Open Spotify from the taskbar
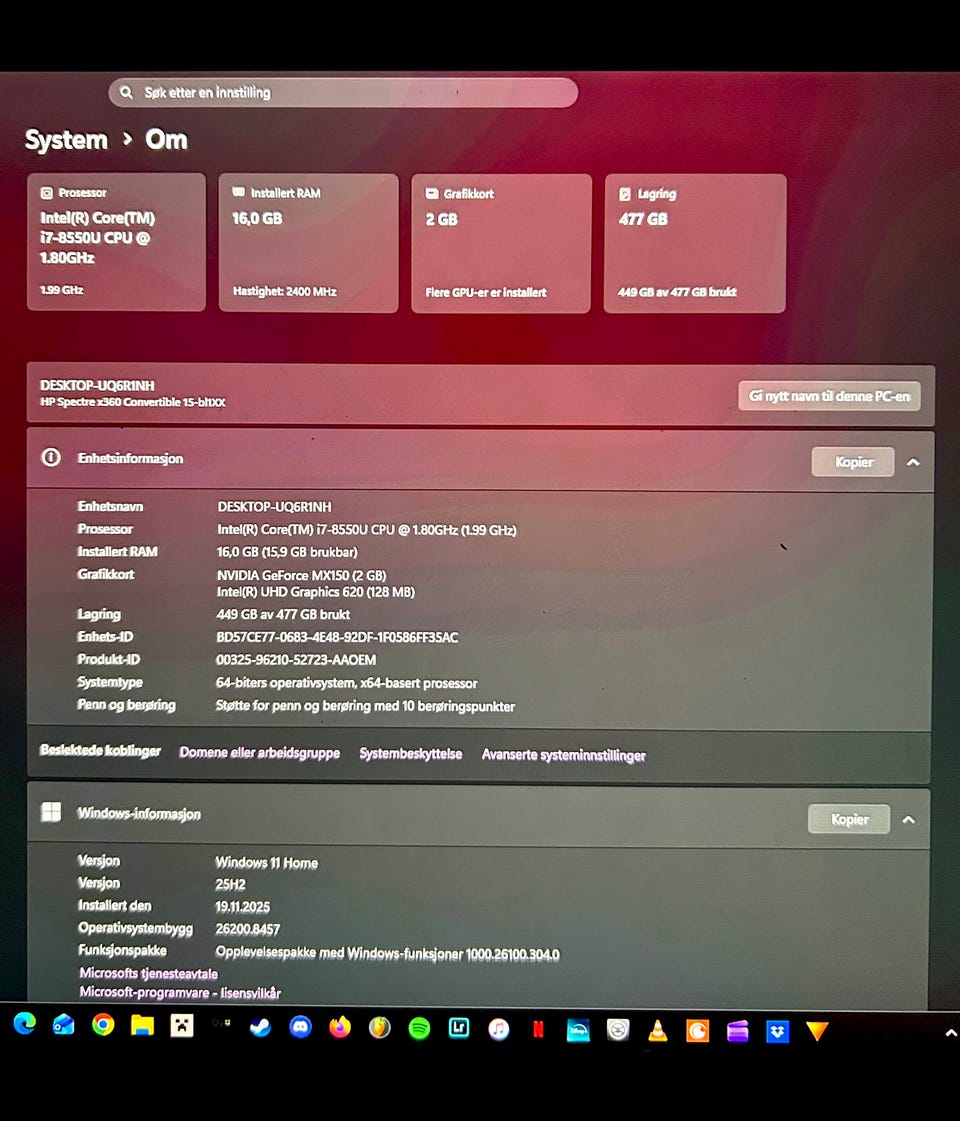Viewport: 960px width, 1121px height. coord(420,1029)
